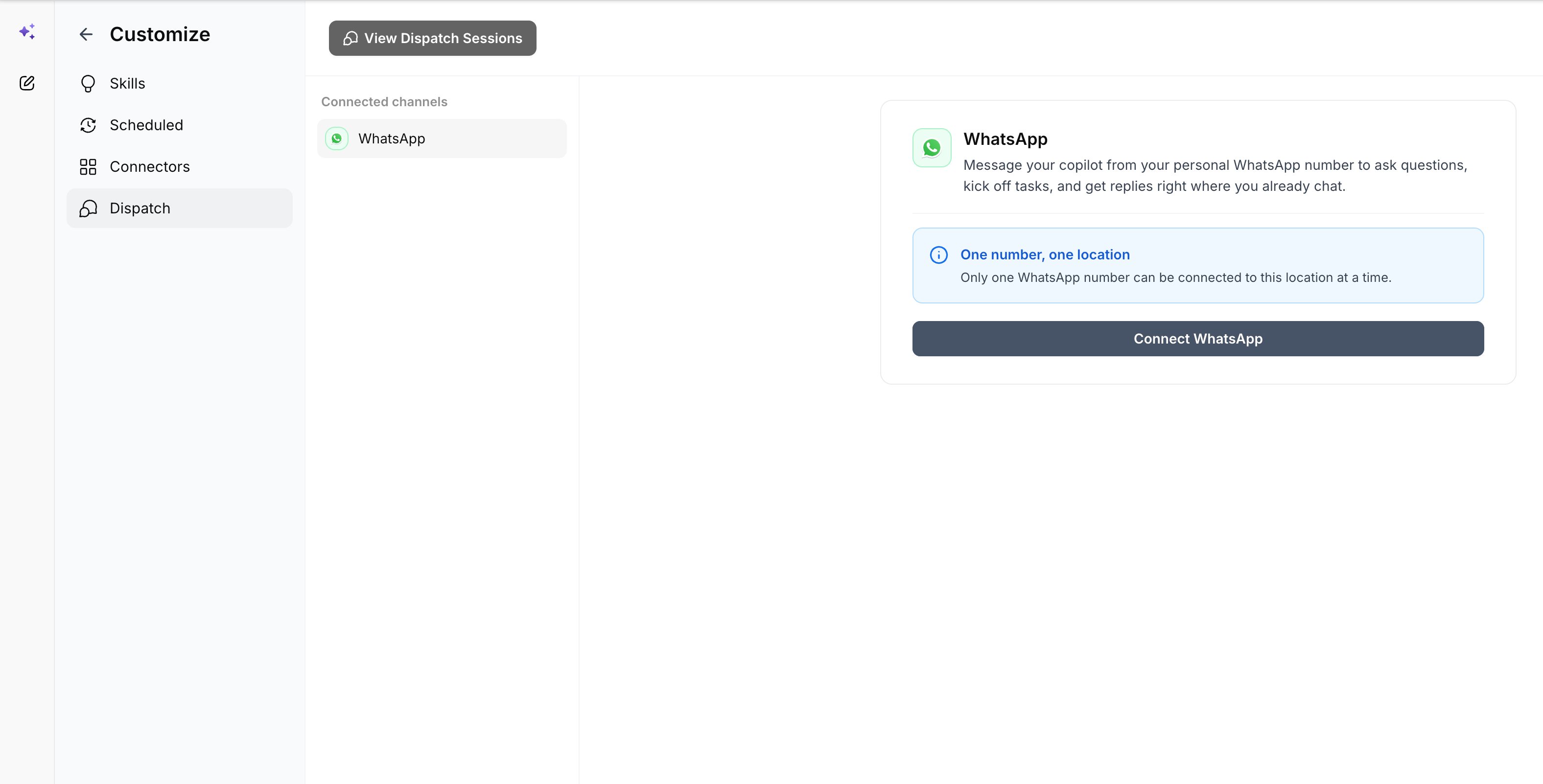Click the WhatsApp icon in Connected channels list

tap(337, 138)
